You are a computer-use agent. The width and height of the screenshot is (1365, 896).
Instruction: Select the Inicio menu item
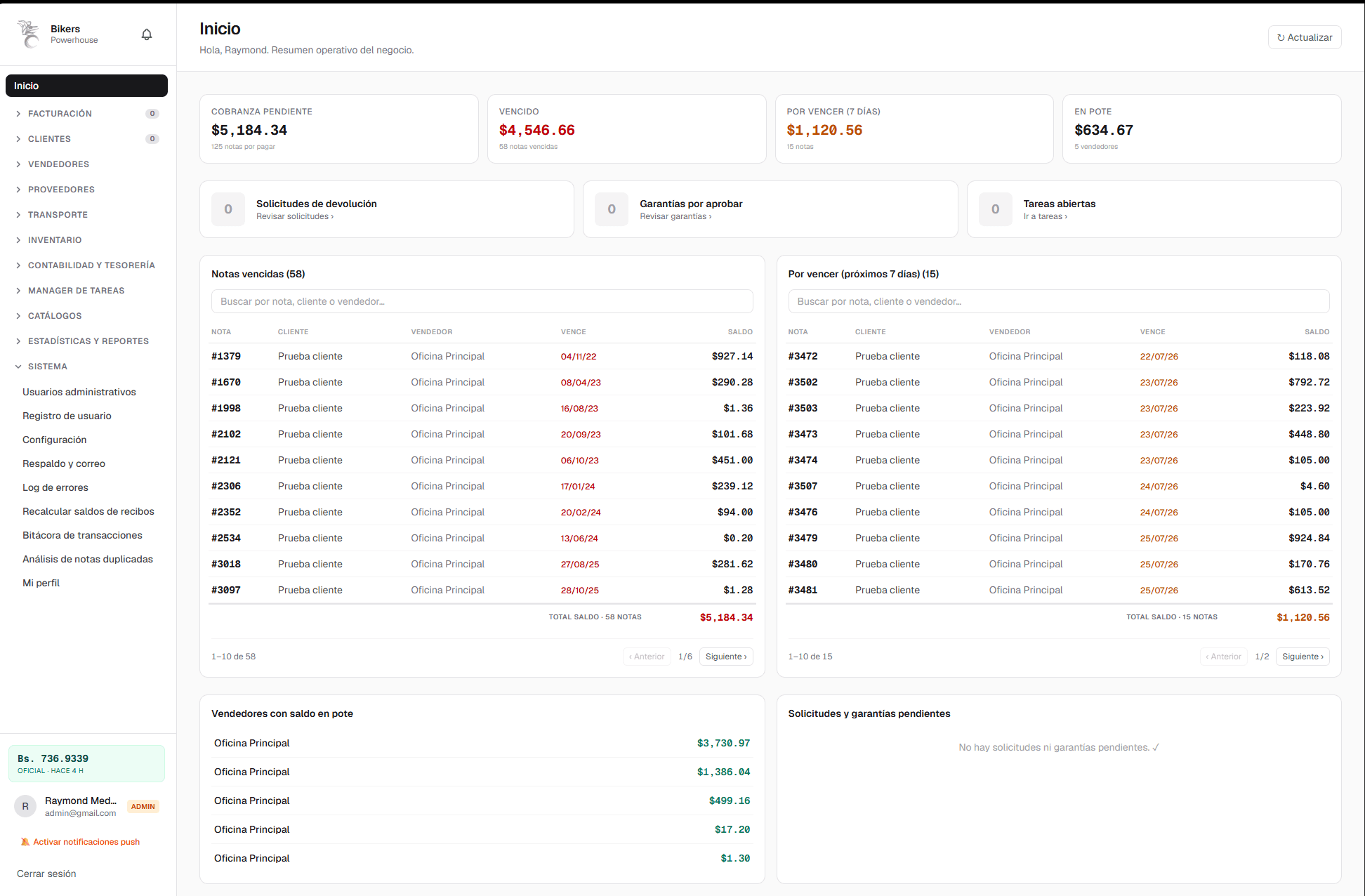(86, 86)
